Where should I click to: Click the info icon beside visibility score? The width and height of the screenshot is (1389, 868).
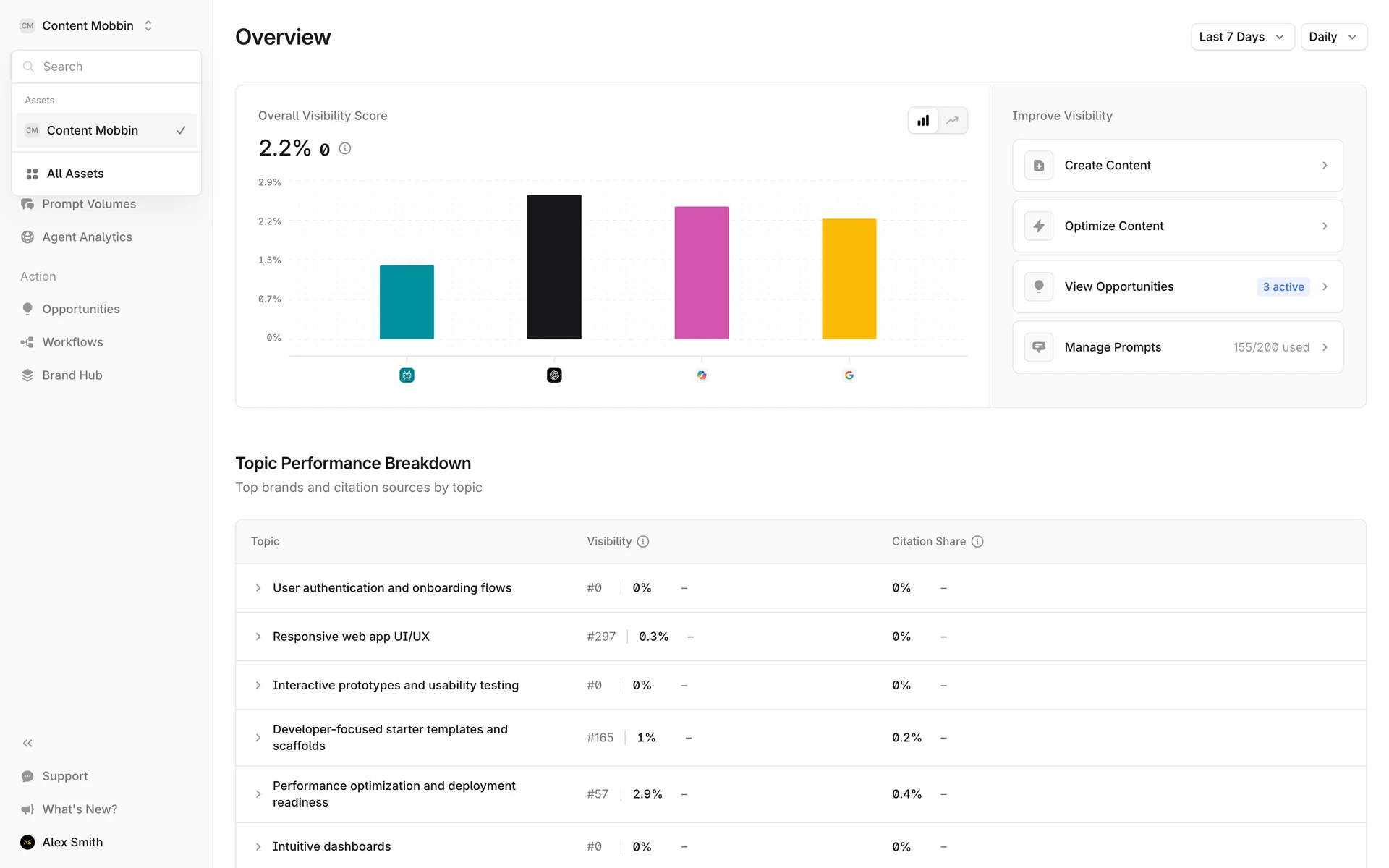(345, 148)
